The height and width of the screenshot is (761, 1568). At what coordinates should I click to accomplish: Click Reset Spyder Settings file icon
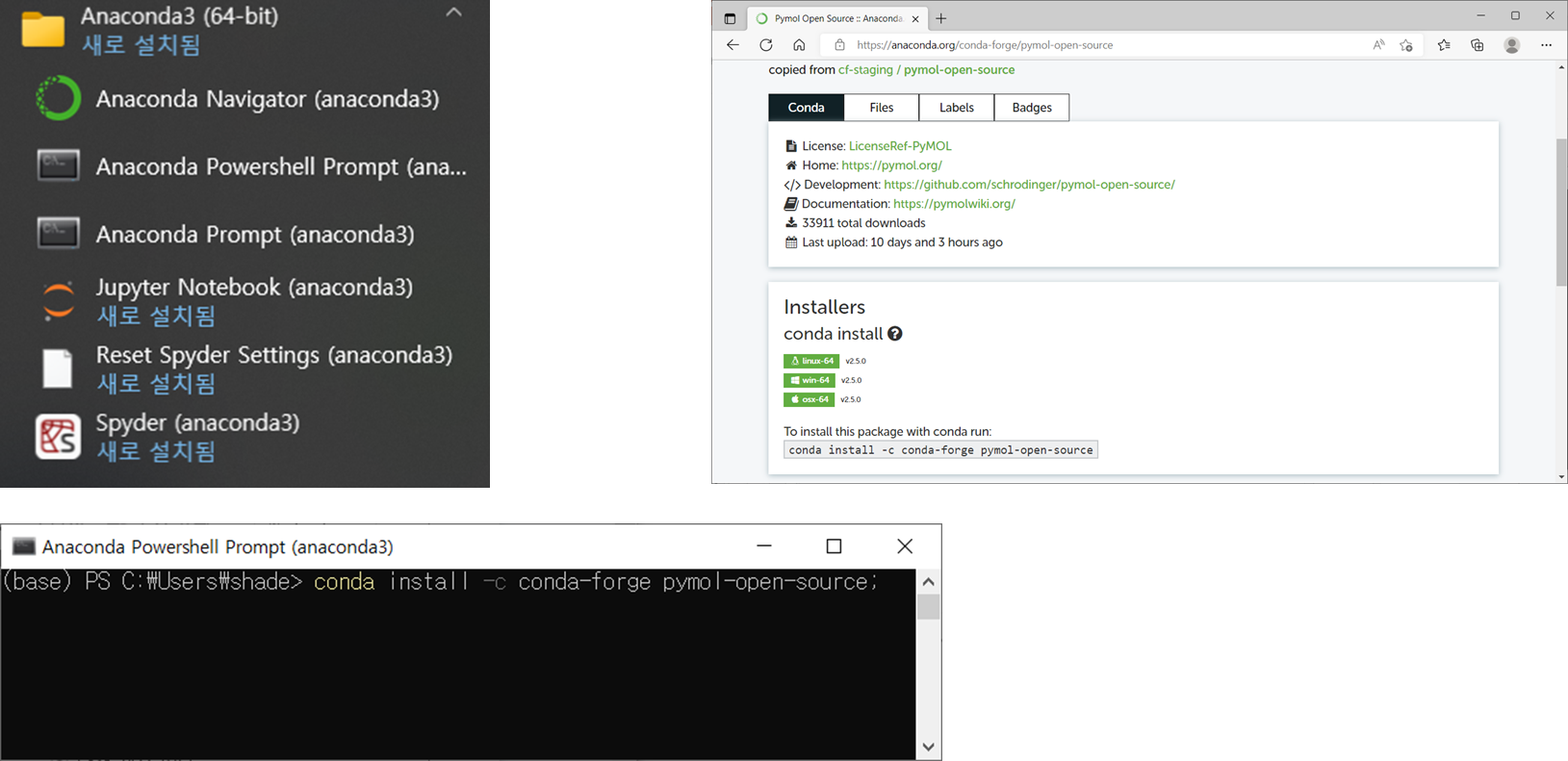tap(58, 368)
